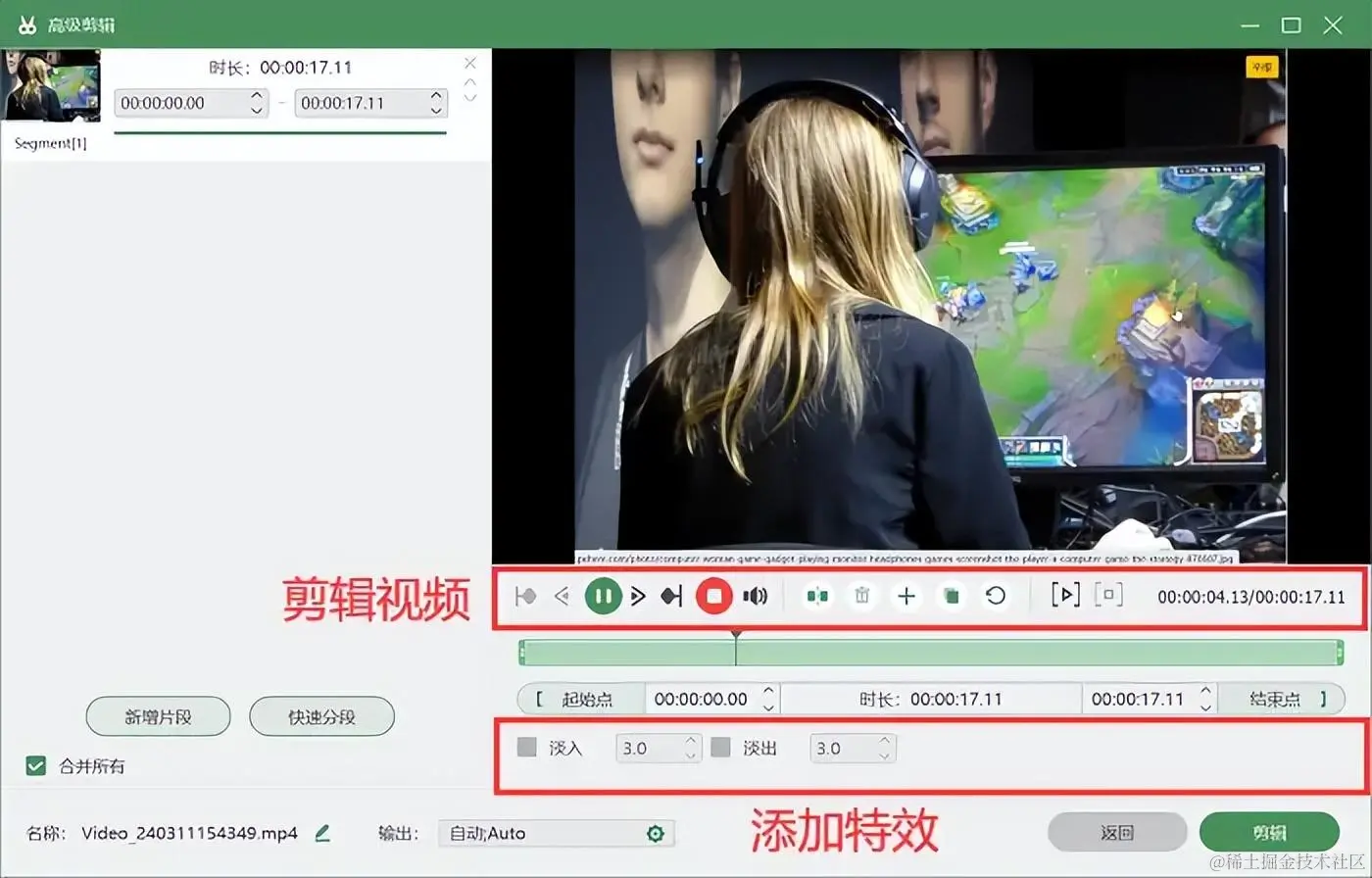
Task: Click the green copy segment icon
Action: 951,596
